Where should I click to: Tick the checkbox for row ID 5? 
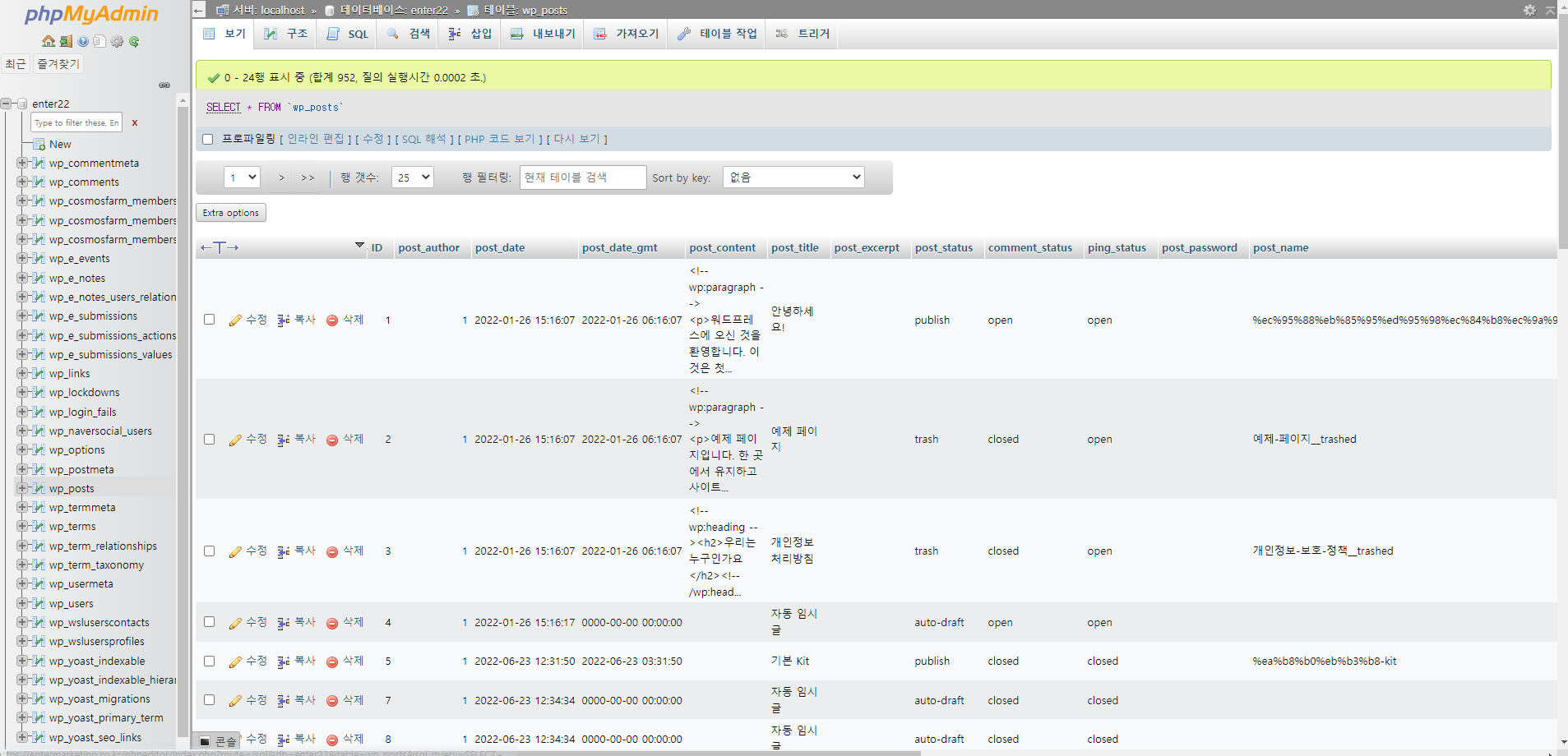pyautogui.click(x=210, y=661)
